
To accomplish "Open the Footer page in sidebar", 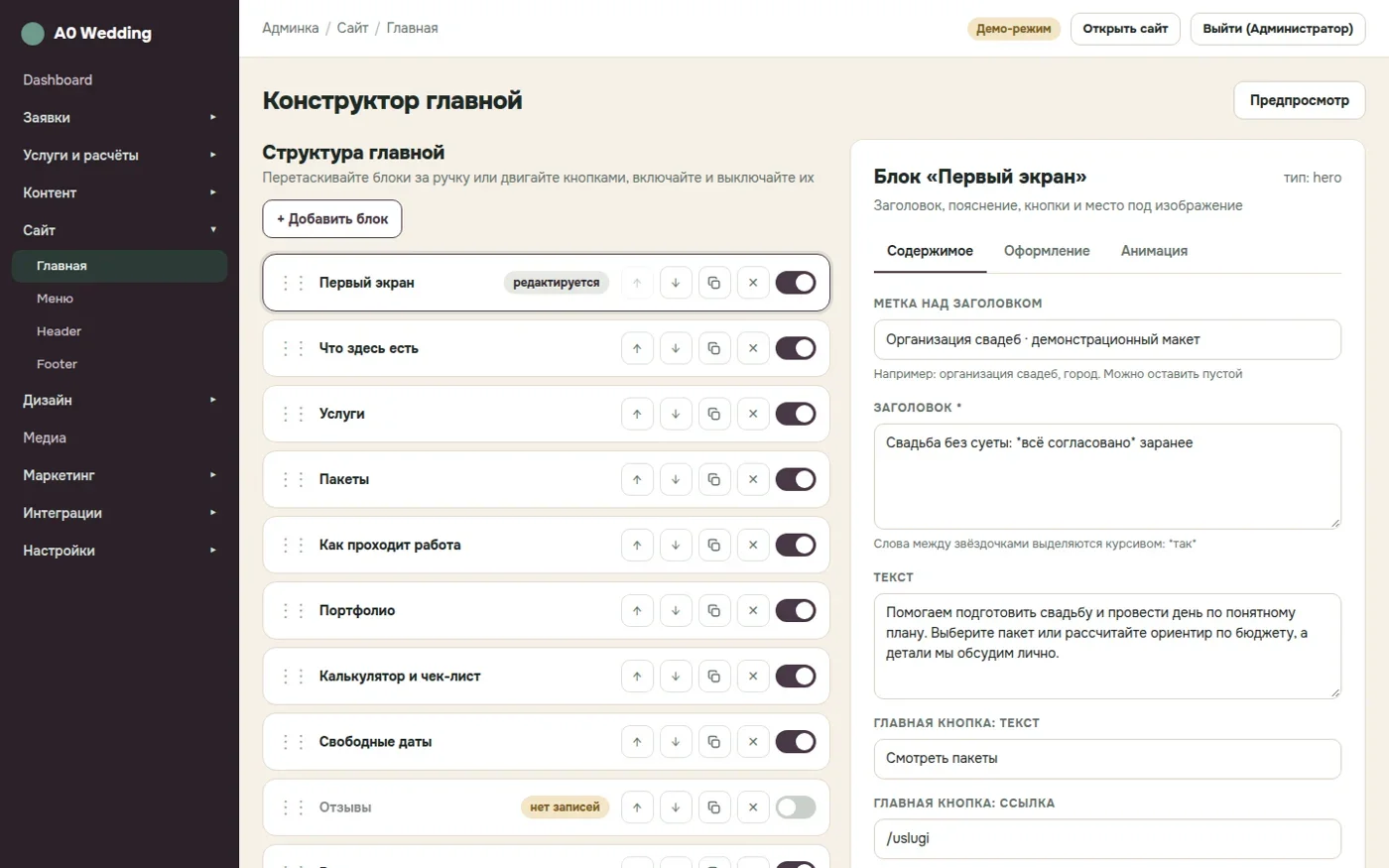I will (x=119, y=364).
